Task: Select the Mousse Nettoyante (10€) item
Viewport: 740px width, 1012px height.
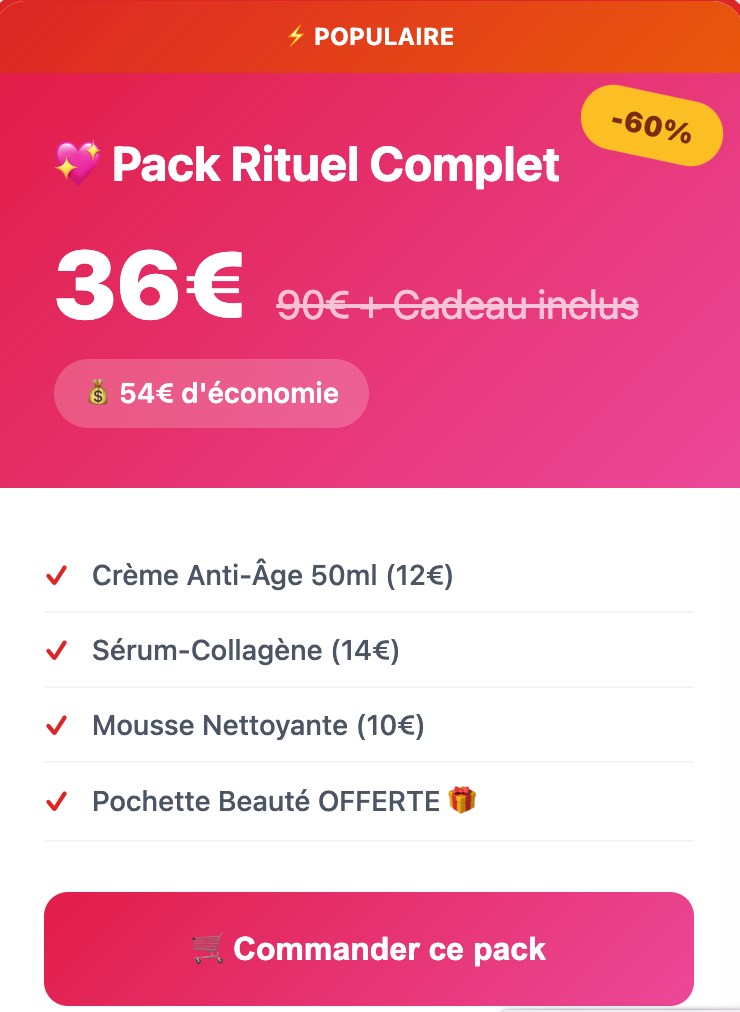Action: coord(258,726)
